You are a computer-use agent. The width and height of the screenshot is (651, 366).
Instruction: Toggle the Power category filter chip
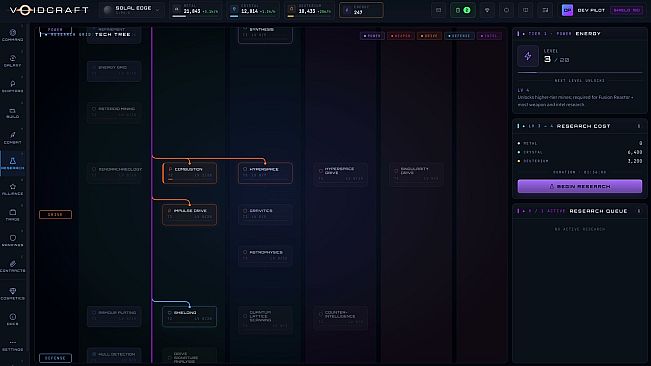[x=372, y=36]
